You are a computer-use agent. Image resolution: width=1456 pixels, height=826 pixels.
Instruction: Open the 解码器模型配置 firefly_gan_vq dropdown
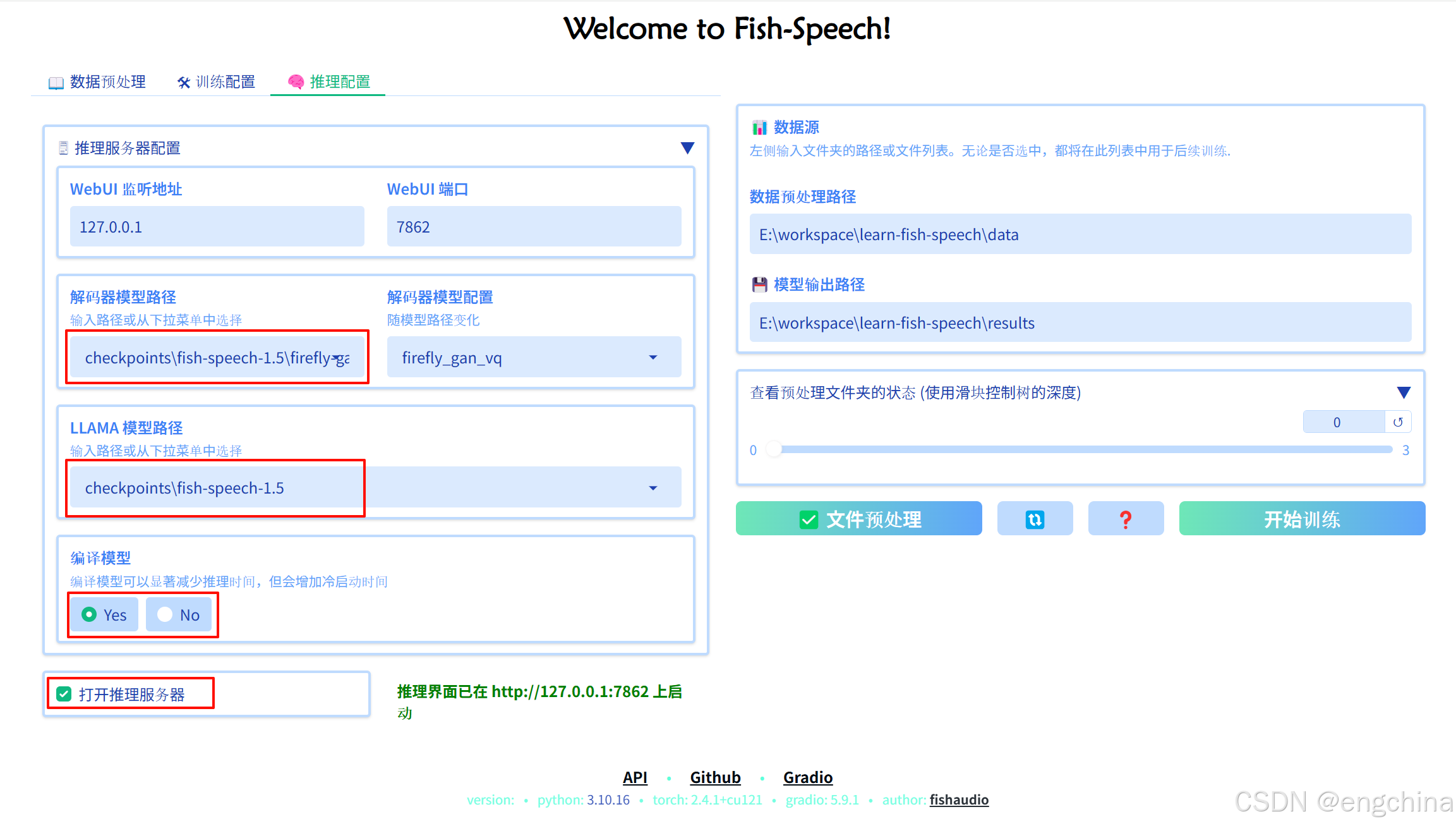coord(653,358)
